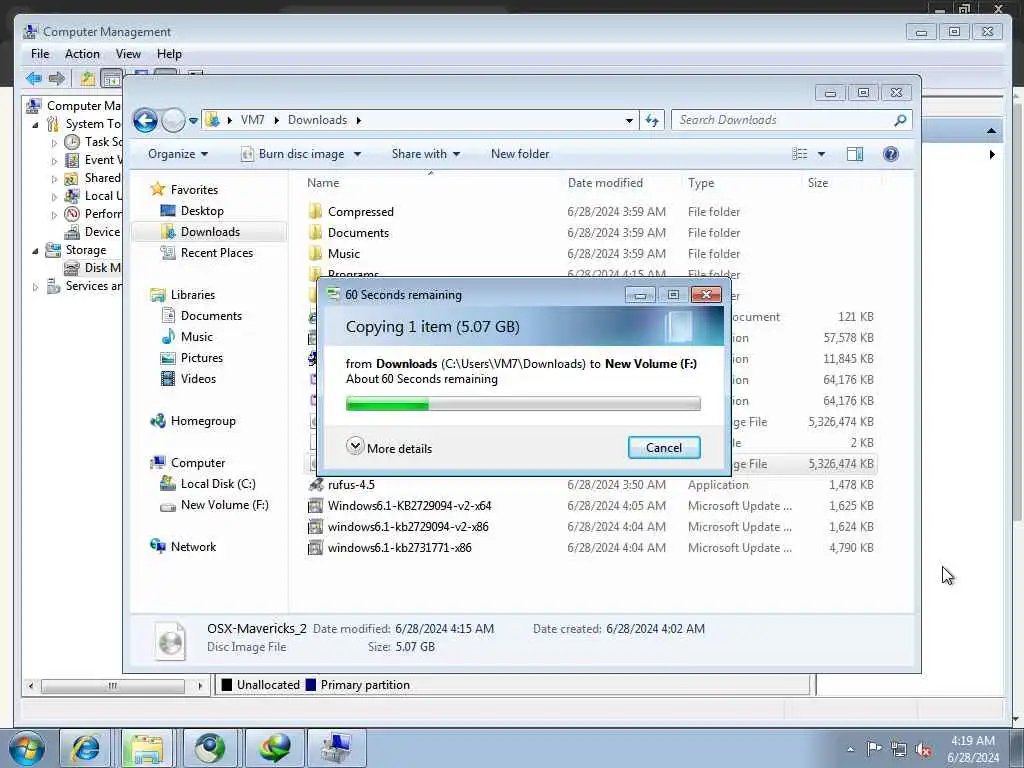Click the change view icon
This screenshot has width=1024, height=768.
800,154
